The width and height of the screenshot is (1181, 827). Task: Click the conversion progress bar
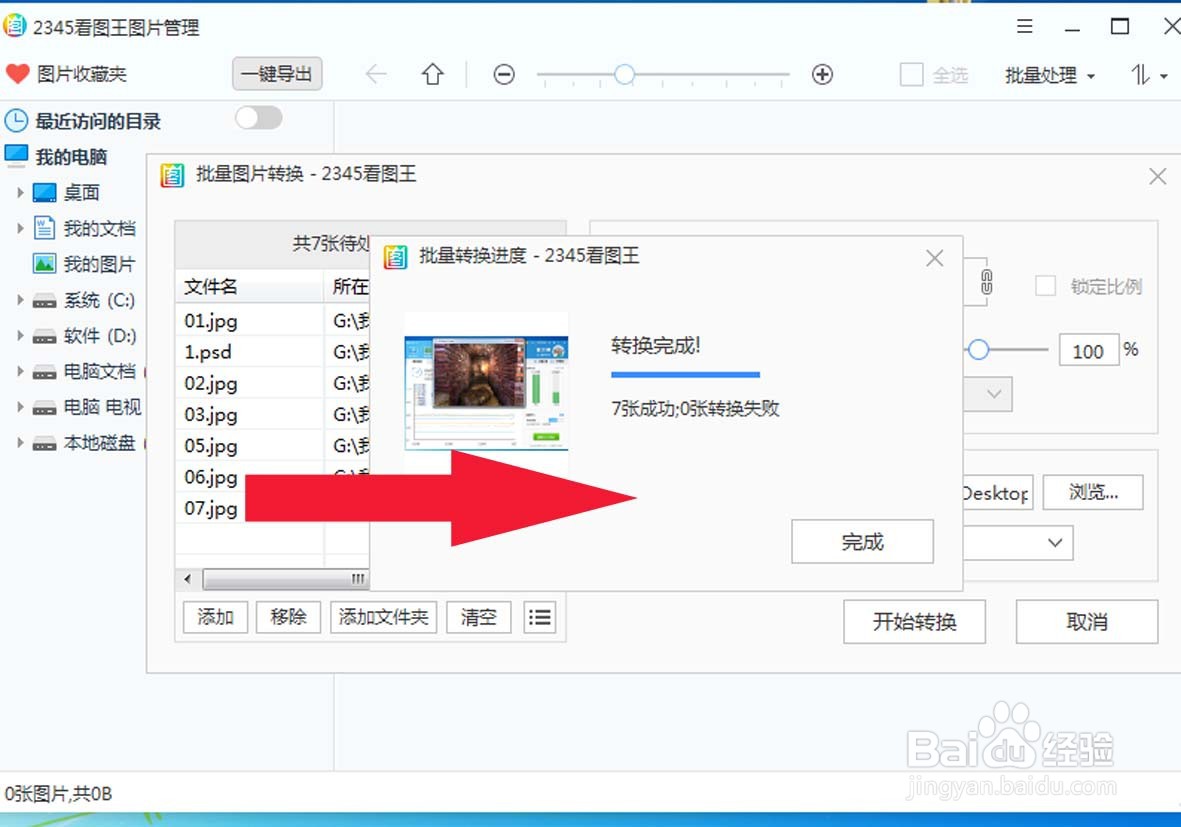[685, 374]
